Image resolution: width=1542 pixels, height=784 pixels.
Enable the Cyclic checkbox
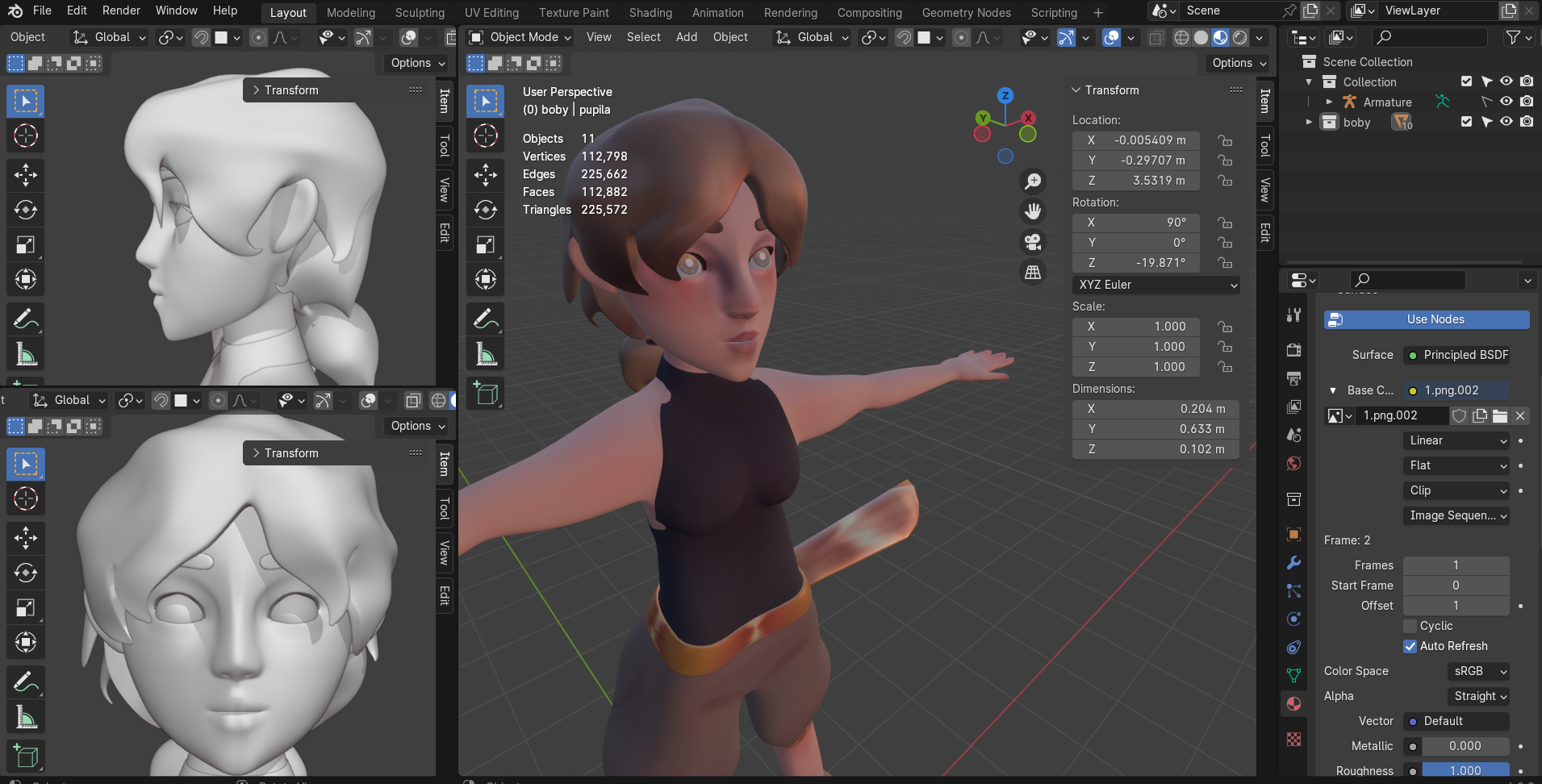click(1410, 626)
